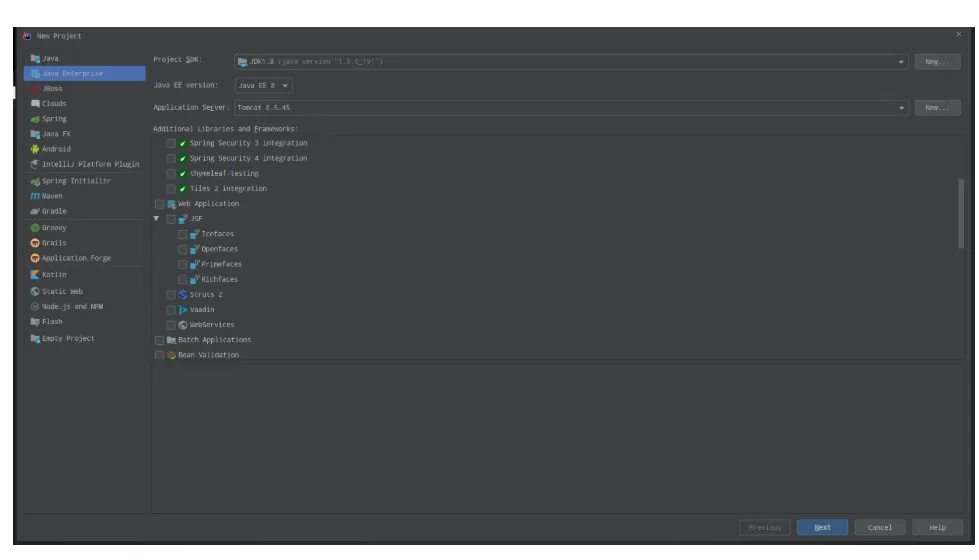Enable the Web Application checkbox
Image resolution: width=979 pixels, height=560 pixels.
point(159,204)
